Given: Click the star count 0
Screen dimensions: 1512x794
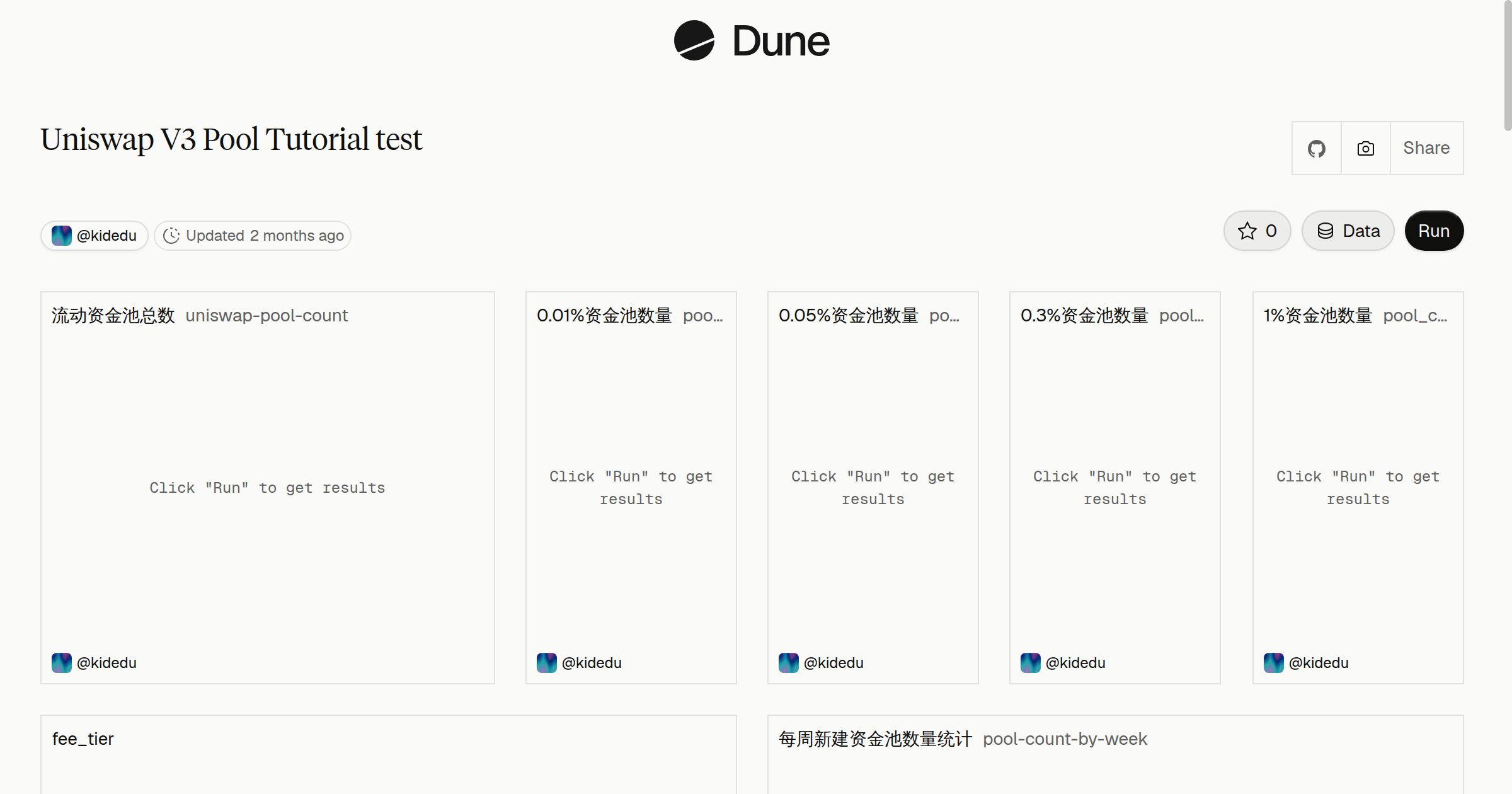Looking at the screenshot, I should pos(1271,231).
